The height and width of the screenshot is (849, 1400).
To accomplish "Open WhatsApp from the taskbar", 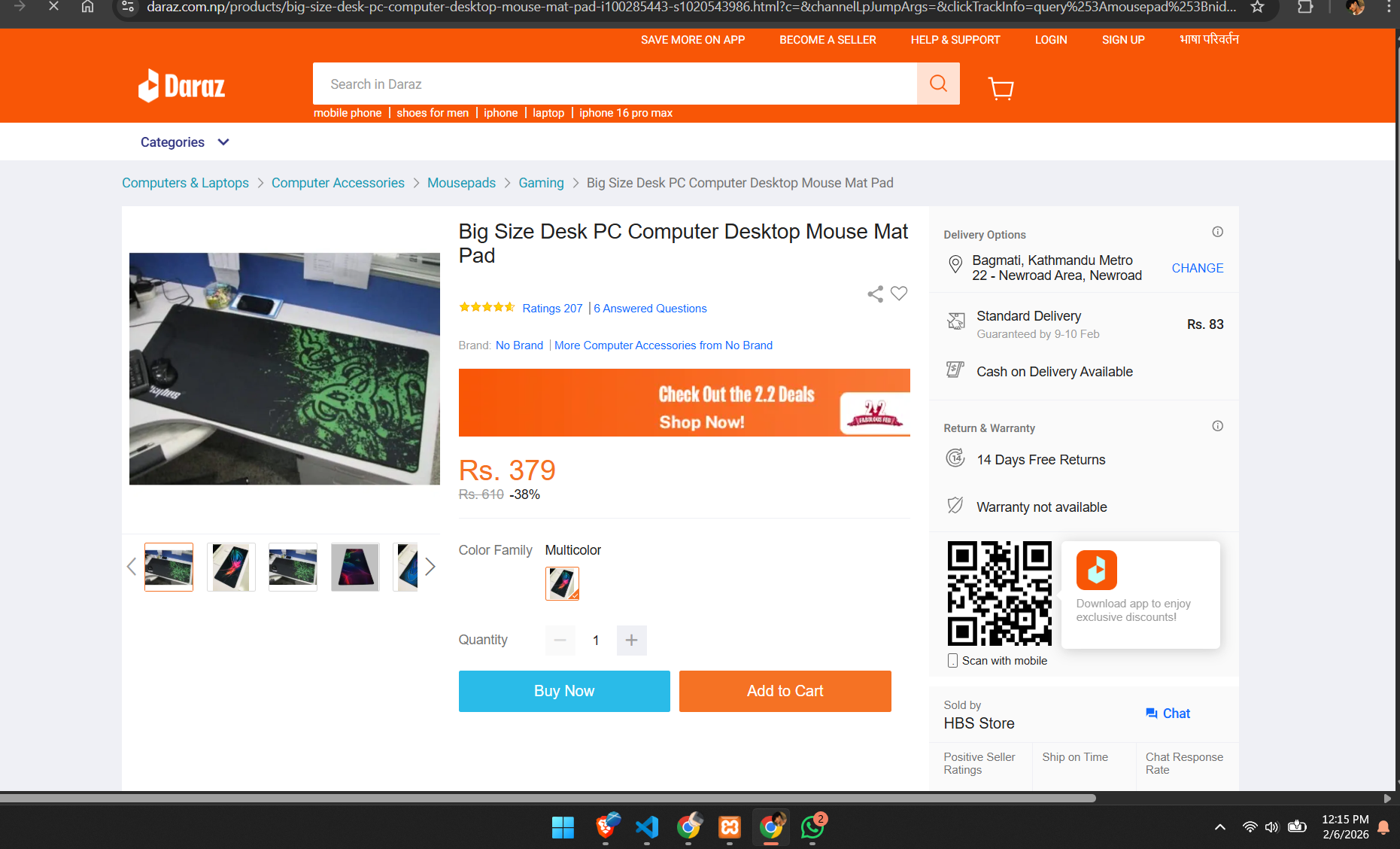I will pos(812,827).
